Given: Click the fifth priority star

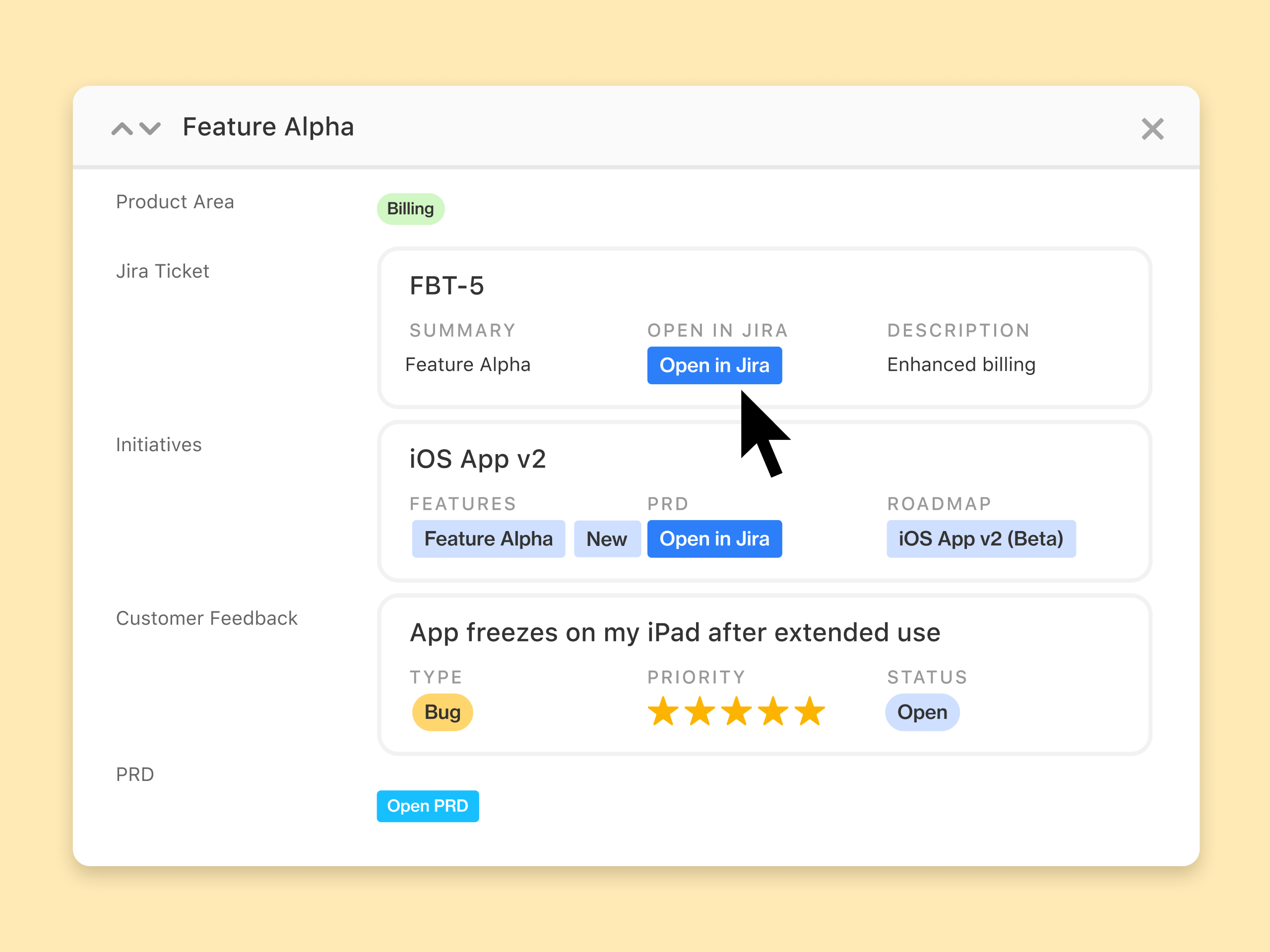Looking at the screenshot, I should (x=810, y=712).
